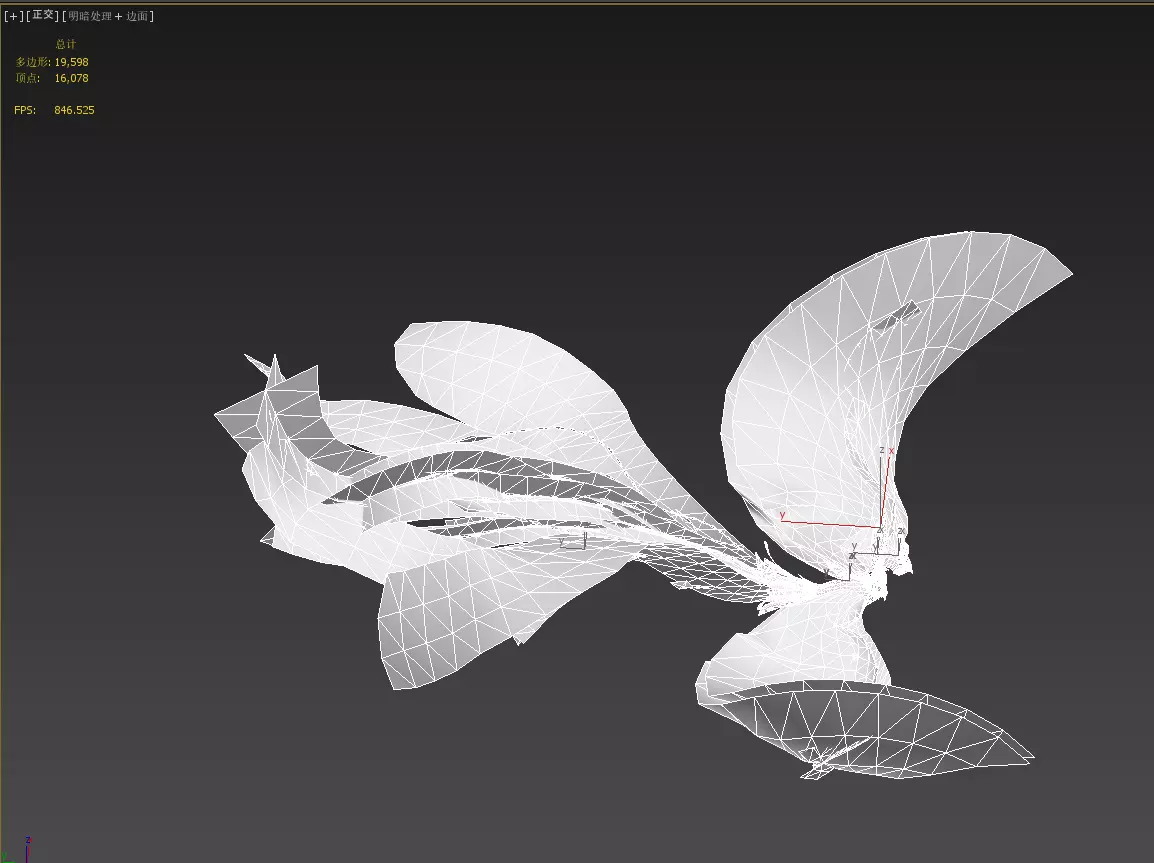
Task: Click the 总计 statistics header
Action: click(66, 44)
